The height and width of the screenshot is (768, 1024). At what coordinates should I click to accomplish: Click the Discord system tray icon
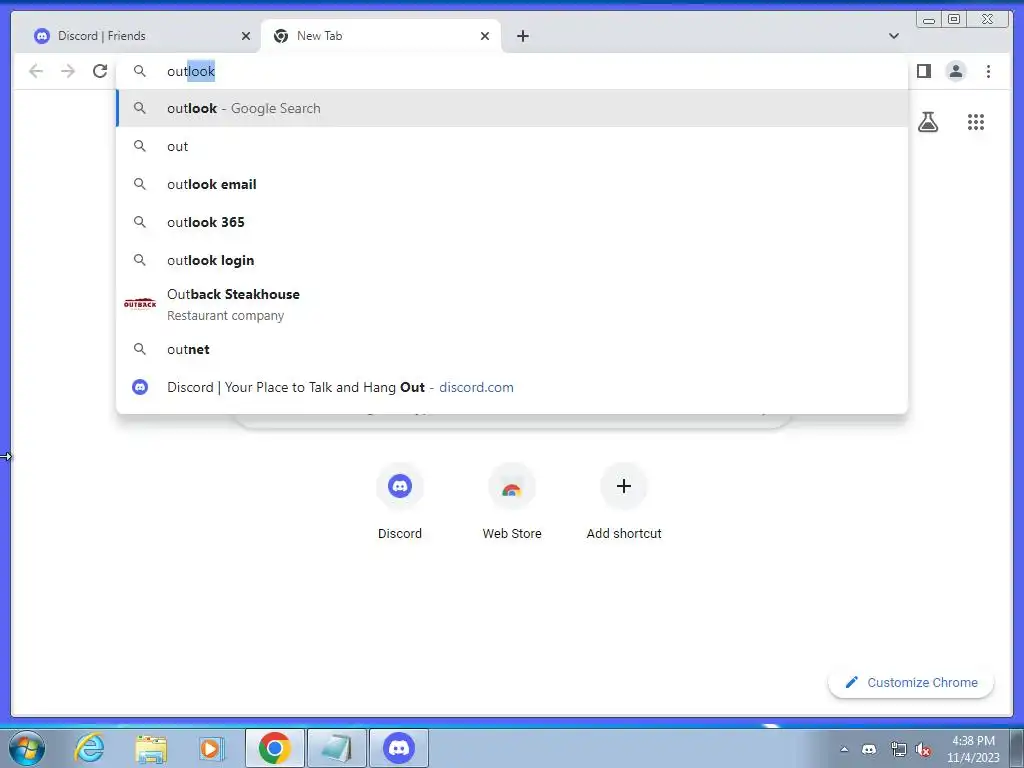(869, 750)
